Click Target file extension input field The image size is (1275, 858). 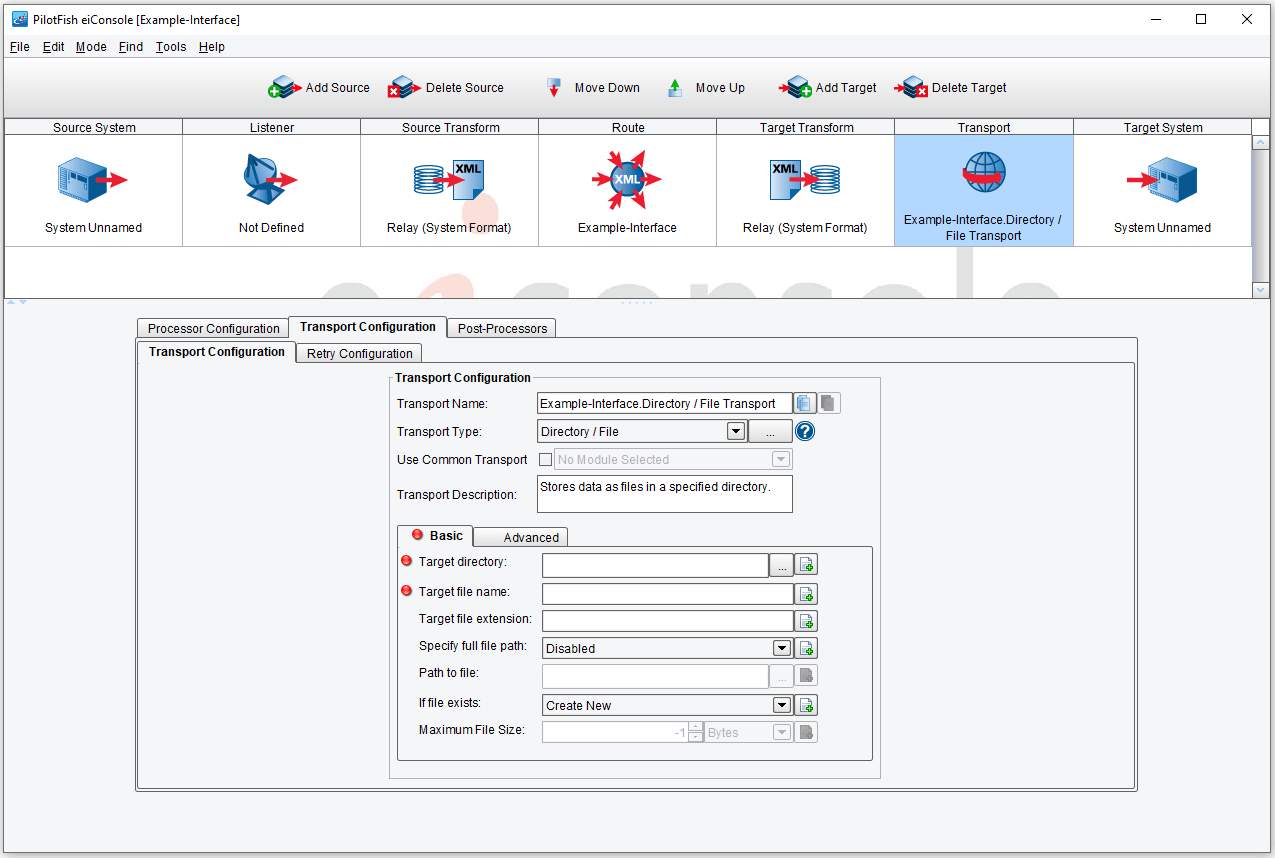667,621
